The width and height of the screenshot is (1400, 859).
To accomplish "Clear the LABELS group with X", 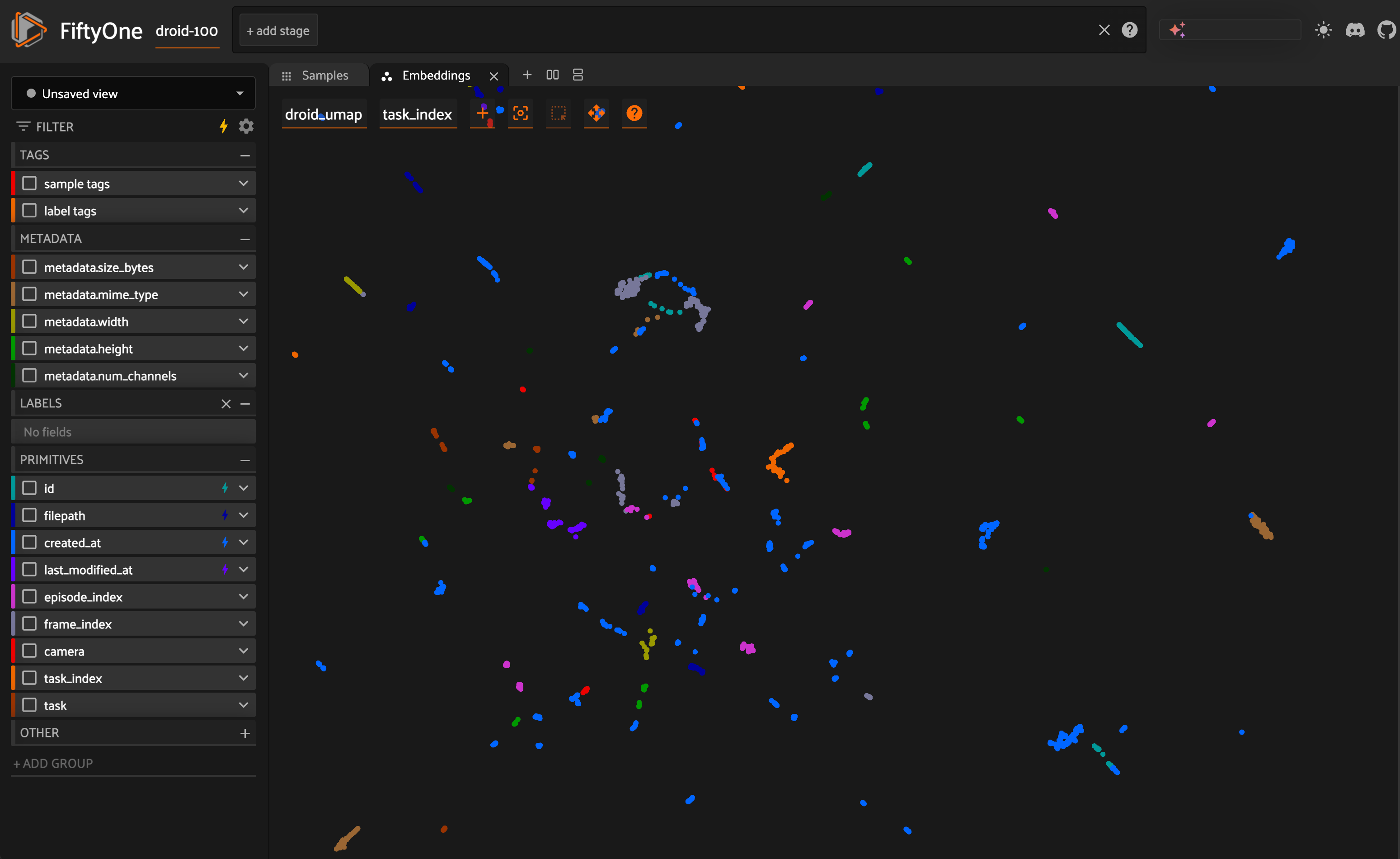I will tap(226, 404).
